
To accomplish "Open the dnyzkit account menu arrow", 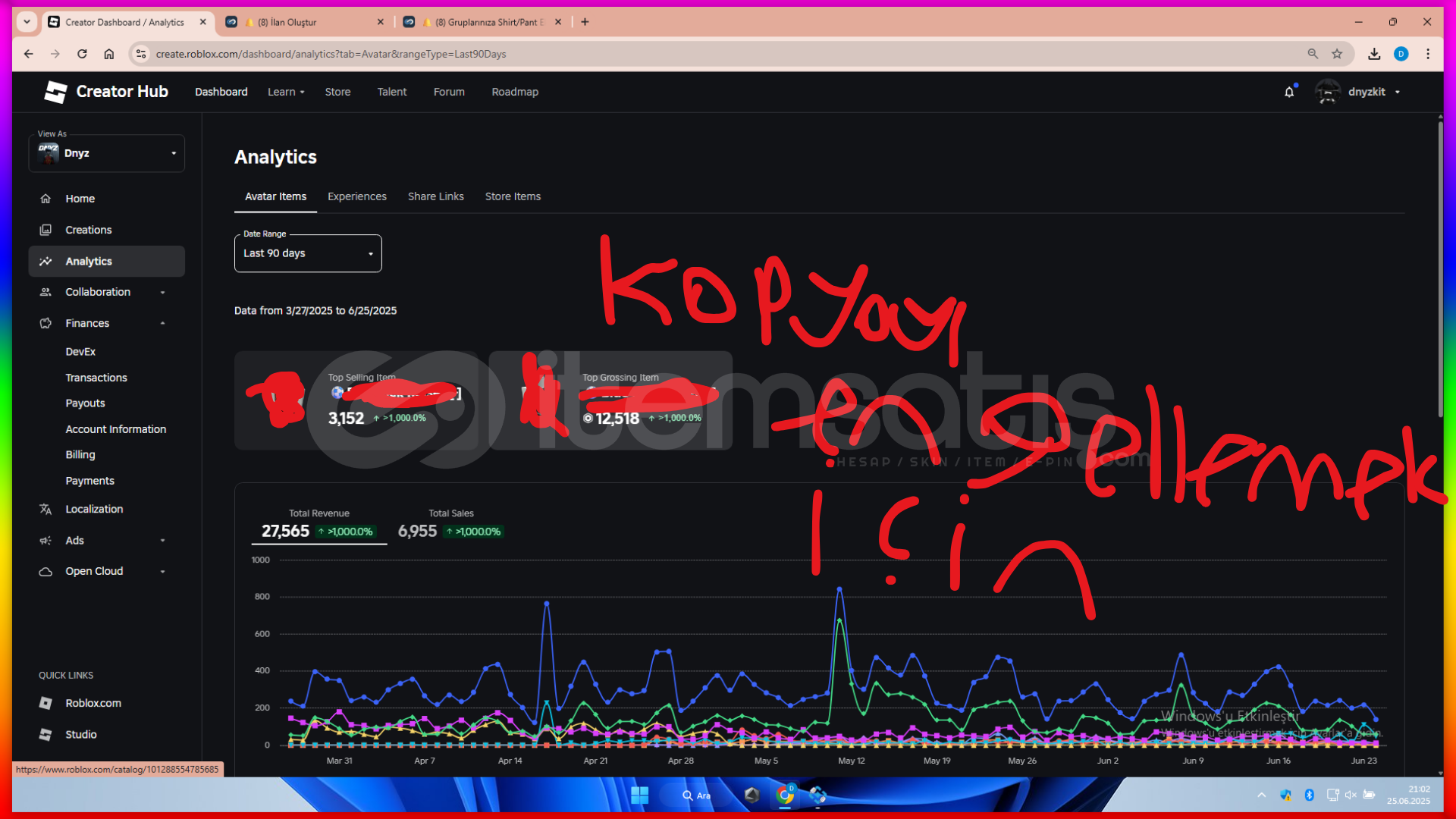I will coord(1398,93).
